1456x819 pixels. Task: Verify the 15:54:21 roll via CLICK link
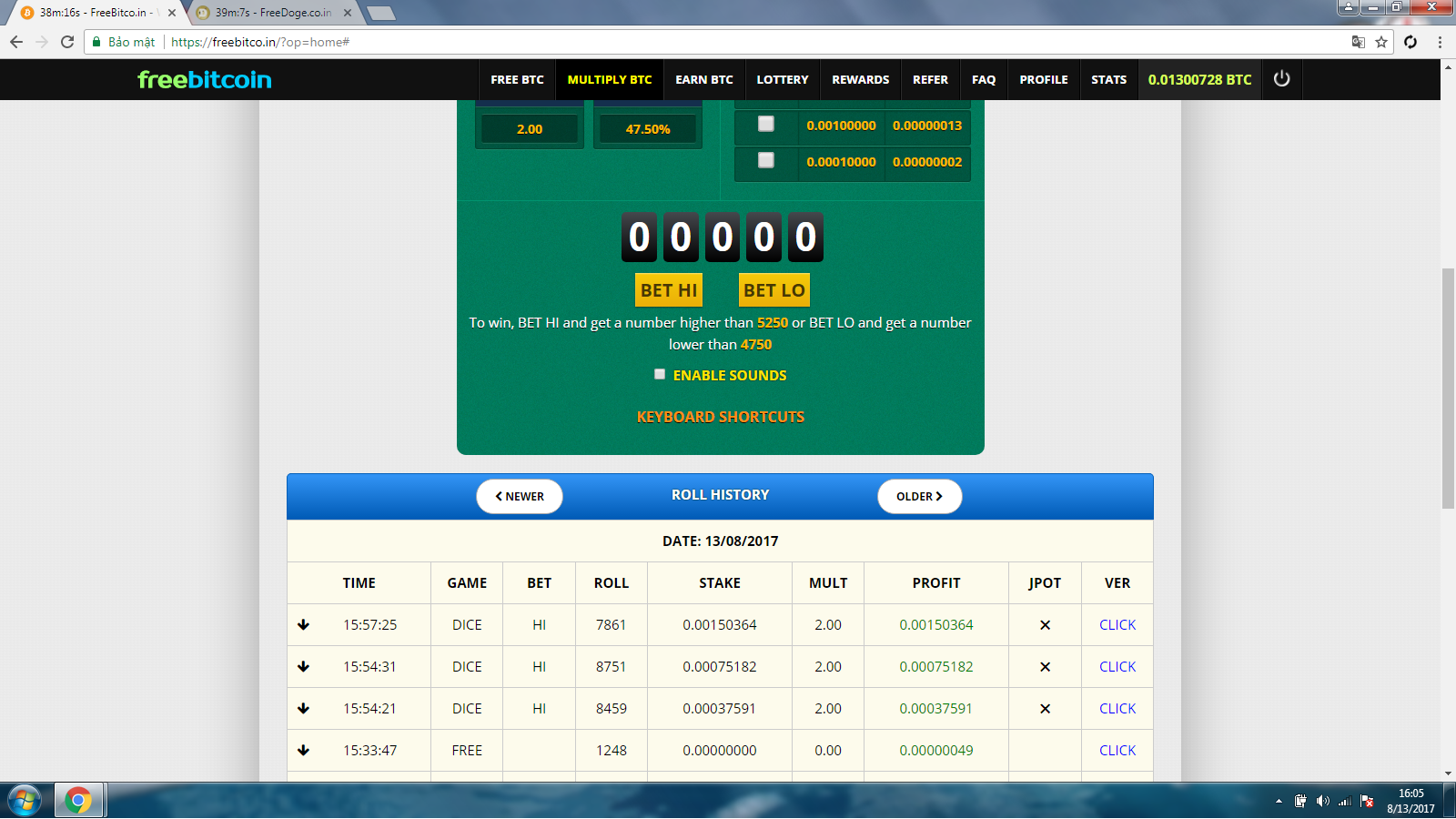click(1117, 709)
